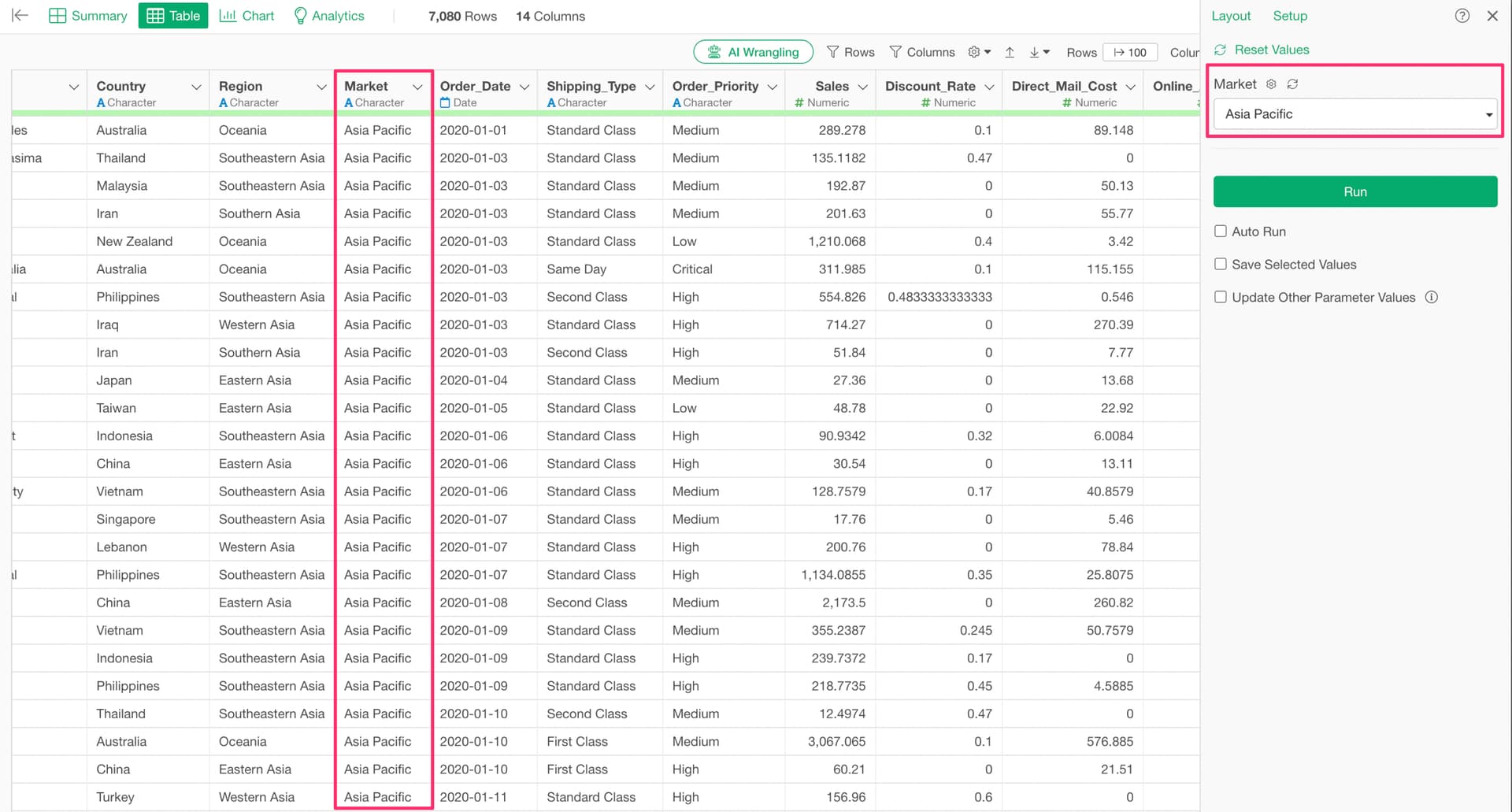Click the refresh icon beside the Market parameter
Viewport: 1512px width, 812px height.
click(1292, 84)
